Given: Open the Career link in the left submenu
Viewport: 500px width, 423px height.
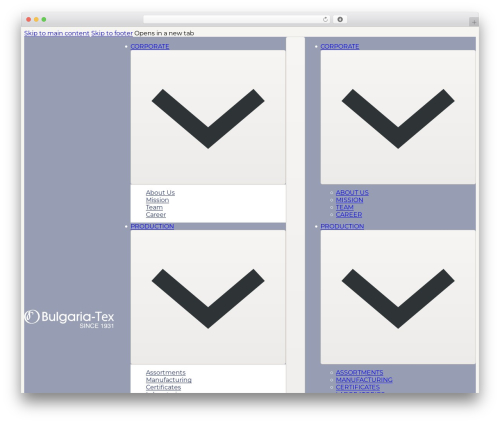Looking at the screenshot, I should pyautogui.click(x=156, y=215).
